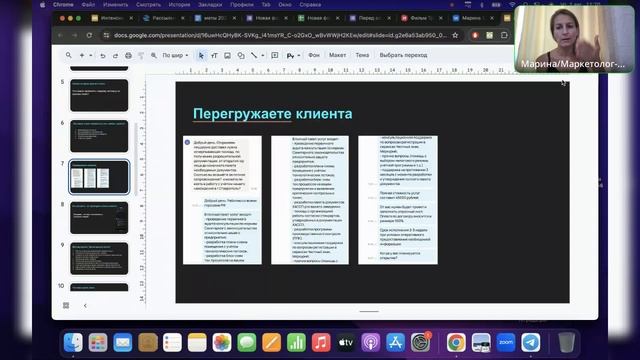Select slide 8 thumbnail in filmstrip
Screen dimensions: 640x360
(x=99, y=218)
